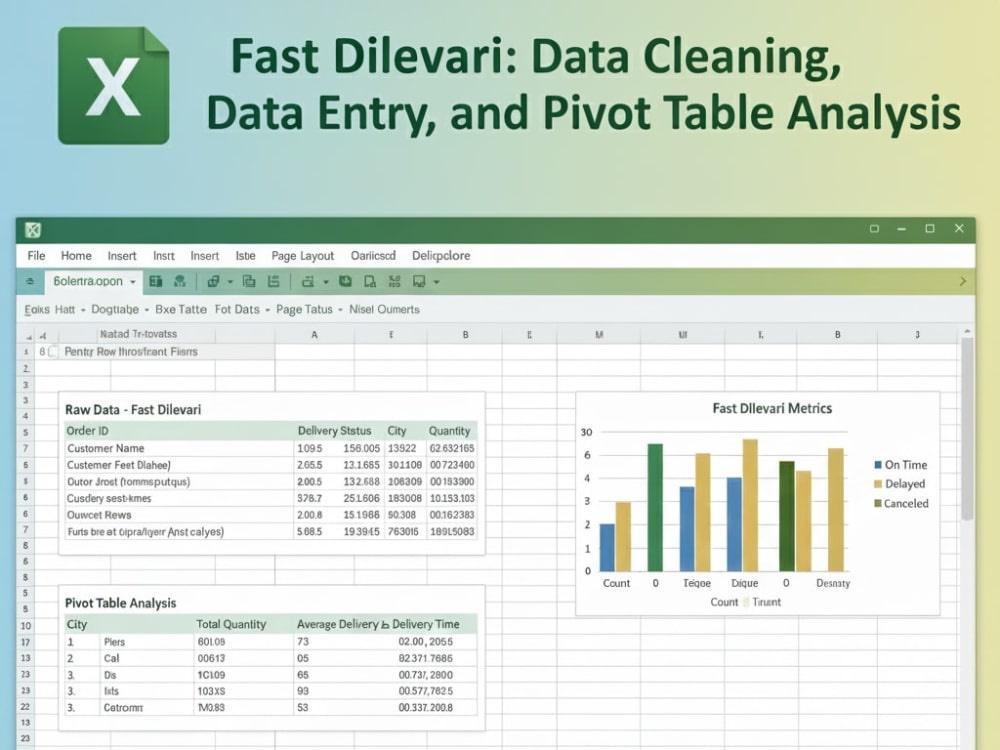The height and width of the screenshot is (750, 1000).
Task: Click the blue On Time legend swatch
Action: (878, 465)
